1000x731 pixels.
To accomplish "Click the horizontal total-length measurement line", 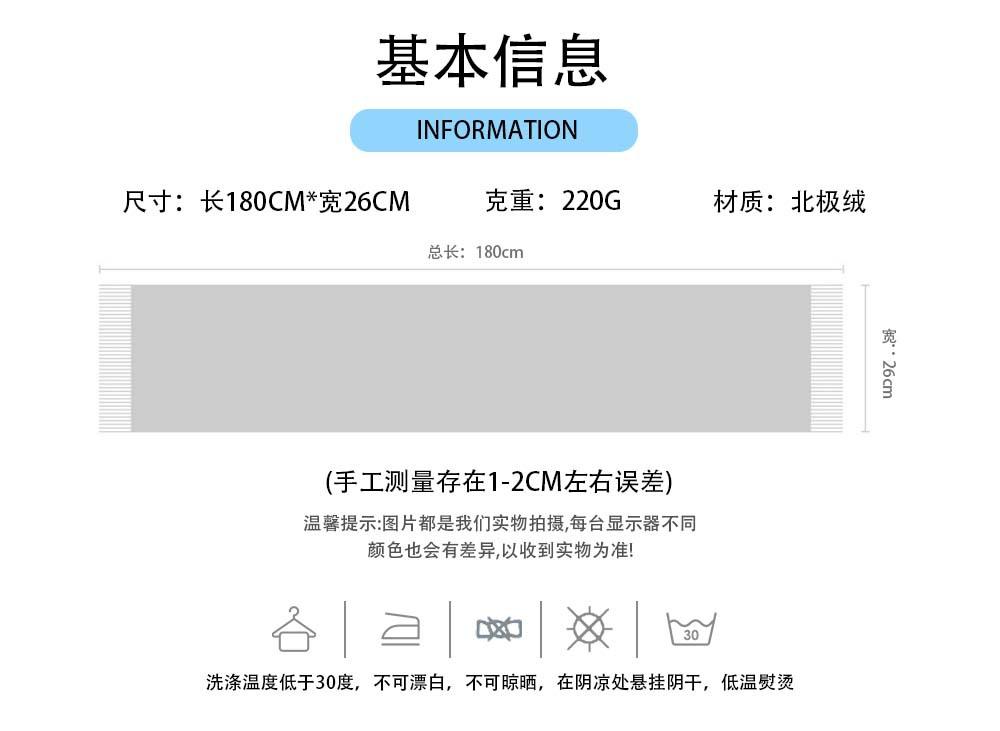I will coord(470,269).
